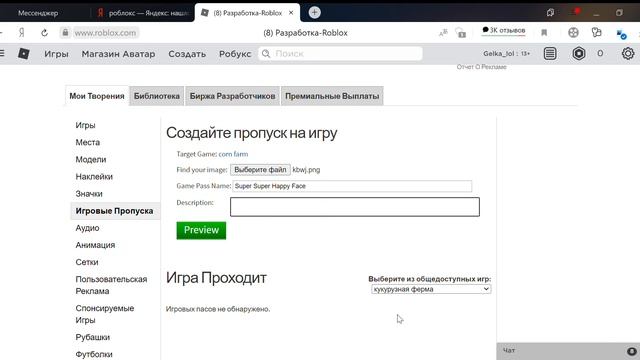The height and width of the screenshot is (360, 640).
Task: Open Наклейки in the left sidebar
Action: [94, 177]
